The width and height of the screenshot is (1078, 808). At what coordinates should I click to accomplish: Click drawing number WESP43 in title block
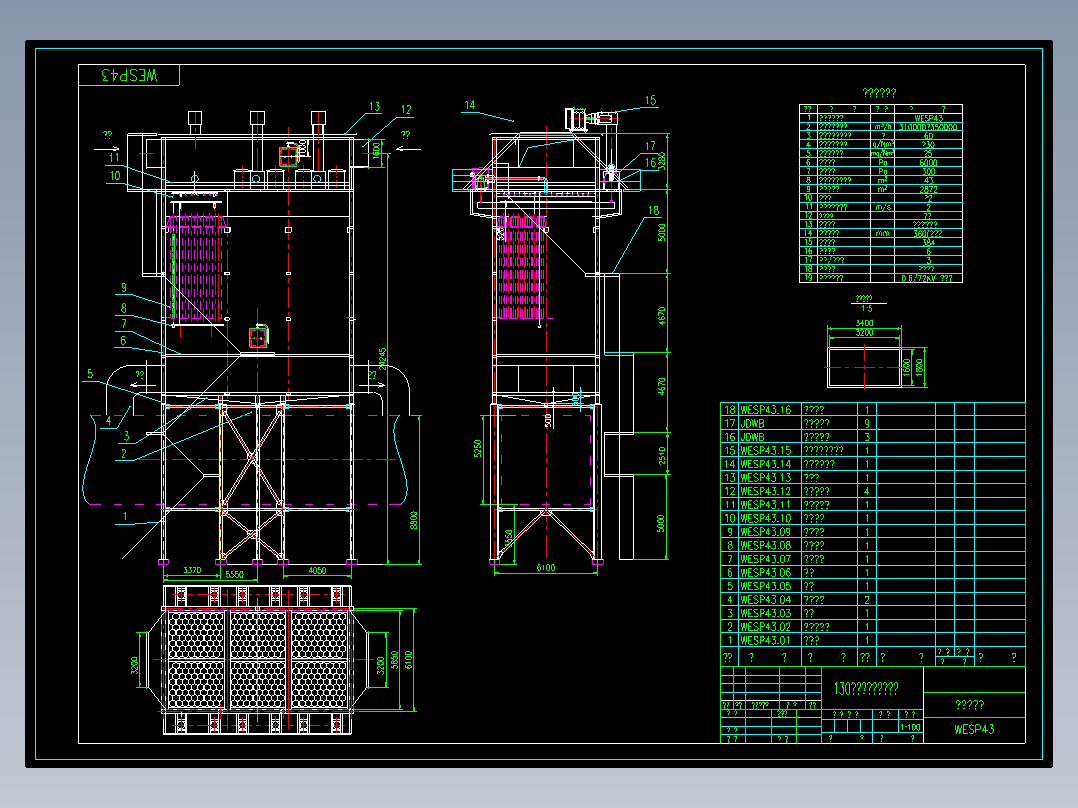click(974, 729)
